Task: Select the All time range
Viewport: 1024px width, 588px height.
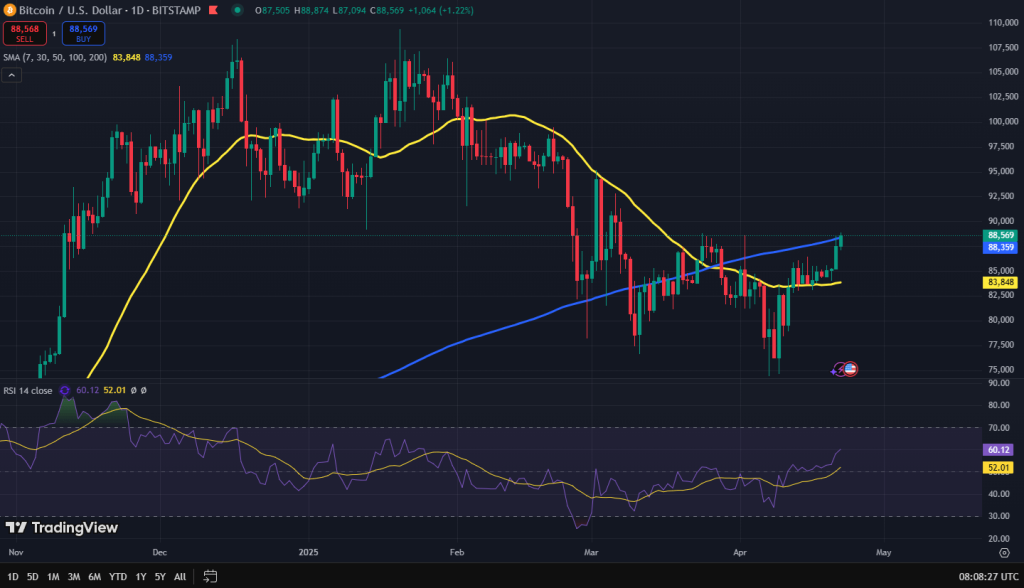Action: click(x=180, y=576)
